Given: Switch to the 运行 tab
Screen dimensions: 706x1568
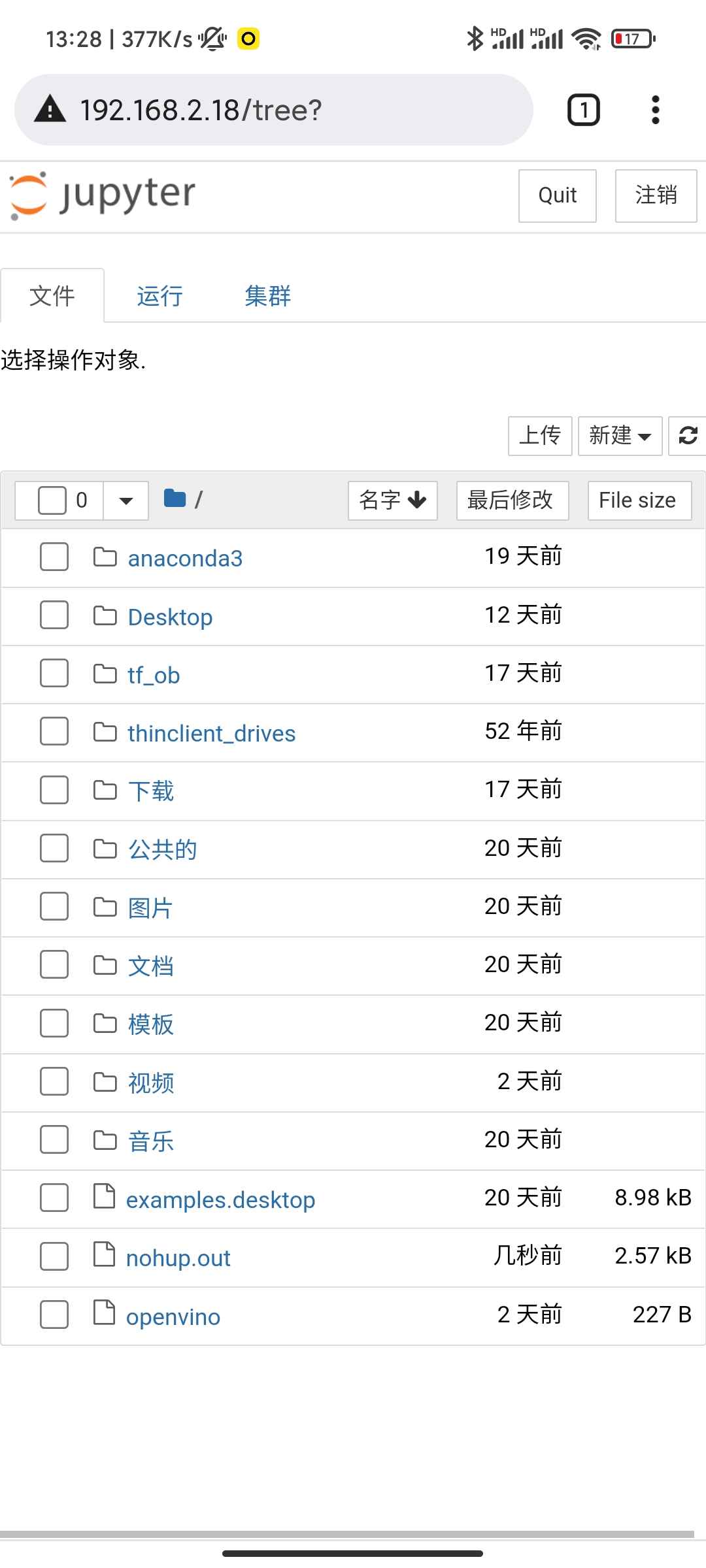Looking at the screenshot, I should tap(158, 296).
